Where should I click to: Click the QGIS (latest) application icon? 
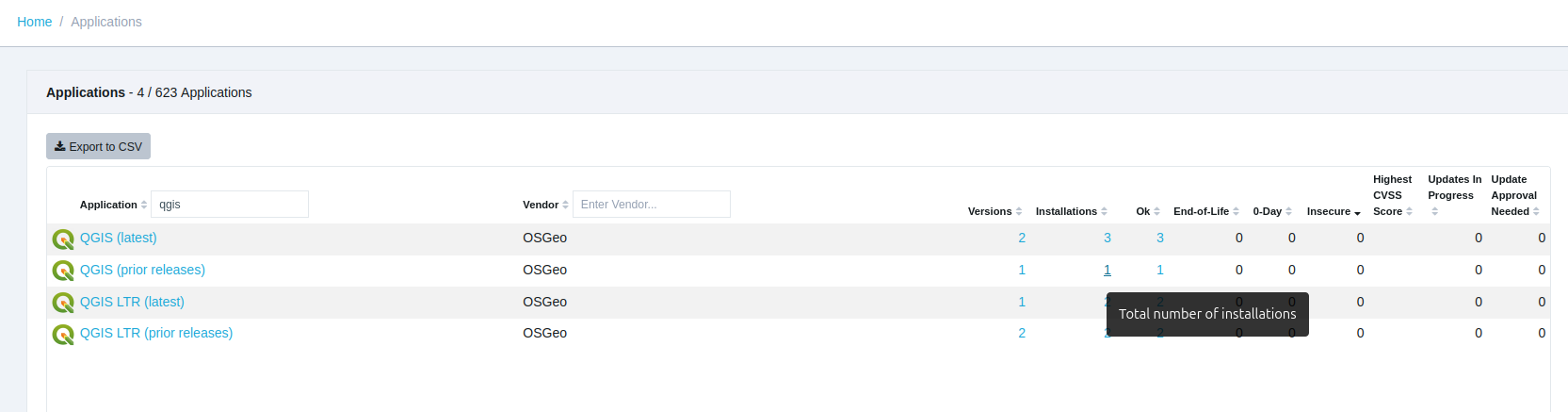(x=63, y=239)
